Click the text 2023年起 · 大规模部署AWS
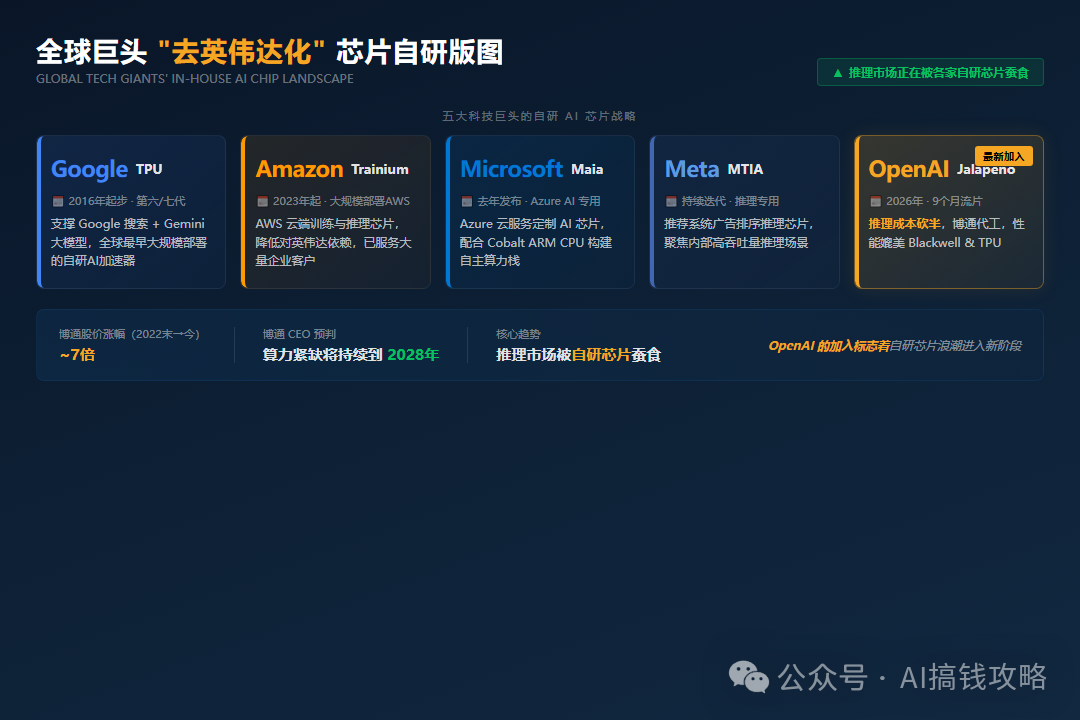1080x720 pixels. click(341, 201)
